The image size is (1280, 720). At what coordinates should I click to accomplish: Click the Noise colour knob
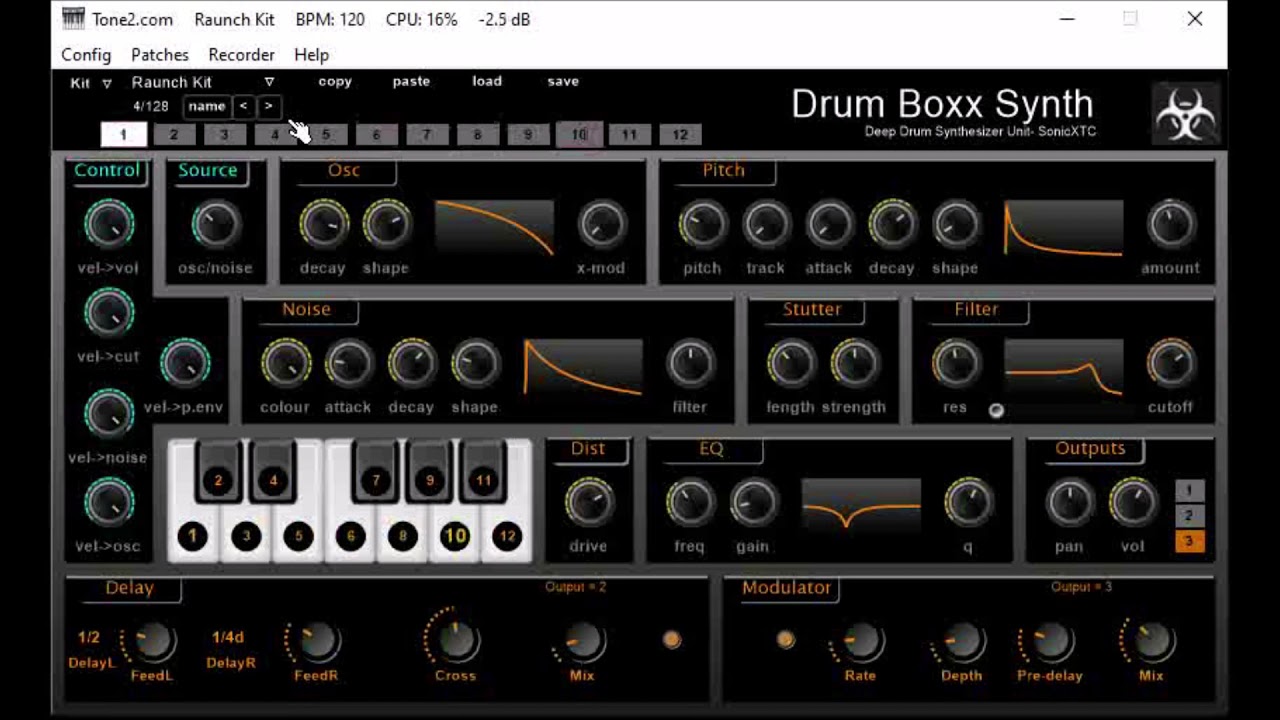tap(285, 363)
